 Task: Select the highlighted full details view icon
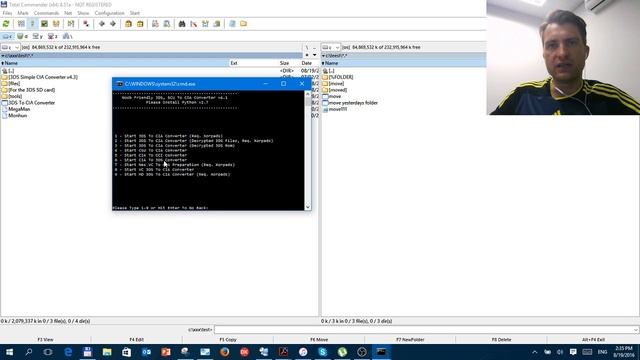(32, 24)
